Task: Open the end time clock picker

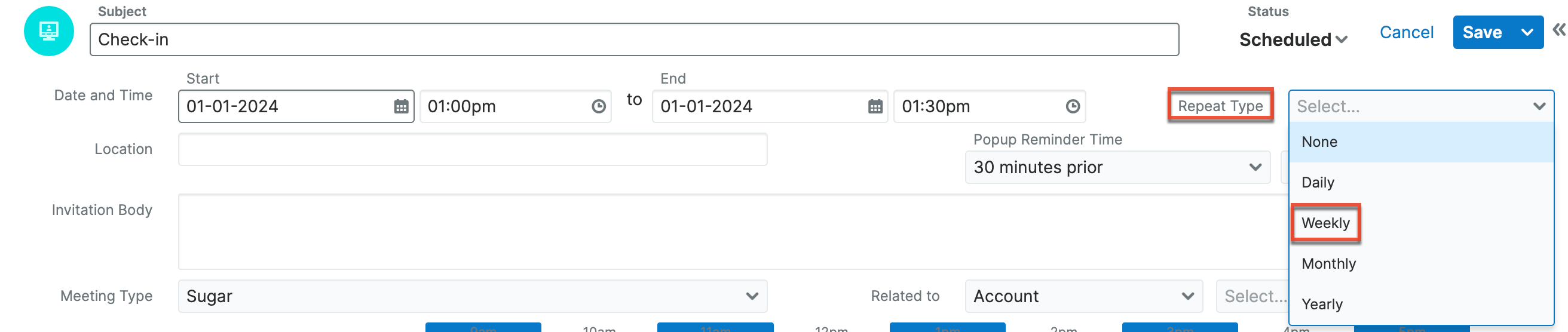Action: coord(1073,106)
